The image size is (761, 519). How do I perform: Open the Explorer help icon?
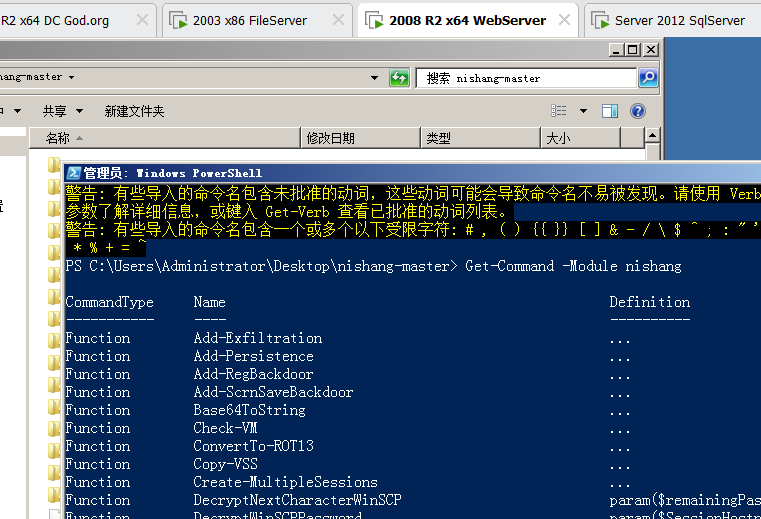[637, 112]
